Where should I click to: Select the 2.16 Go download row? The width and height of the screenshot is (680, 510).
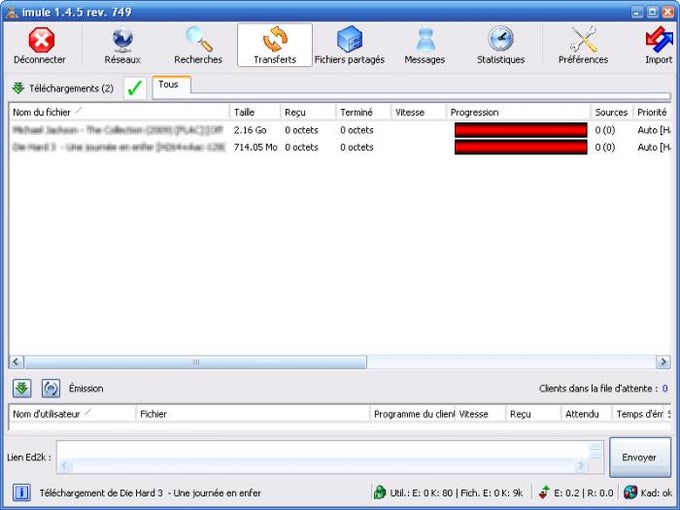[x=340, y=130]
